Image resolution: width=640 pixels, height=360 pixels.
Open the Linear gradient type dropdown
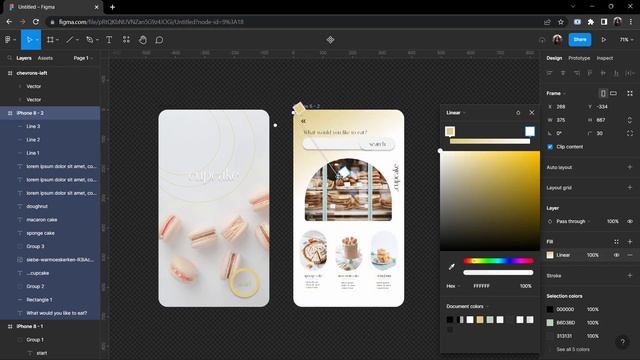[456, 113]
